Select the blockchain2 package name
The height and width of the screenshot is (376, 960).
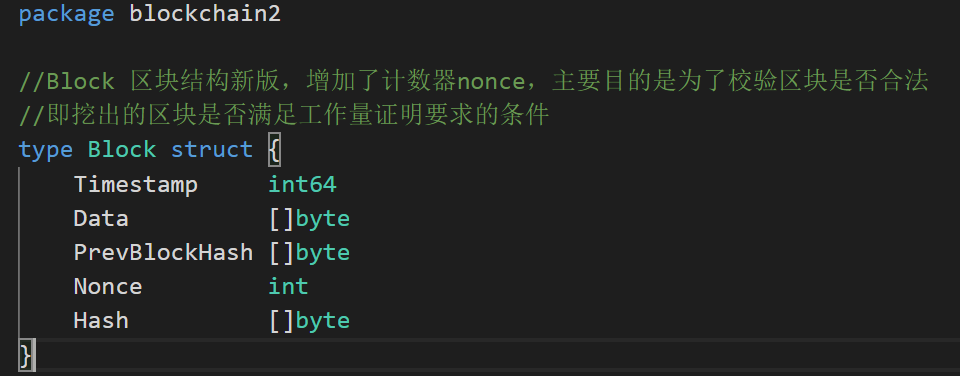point(205,13)
